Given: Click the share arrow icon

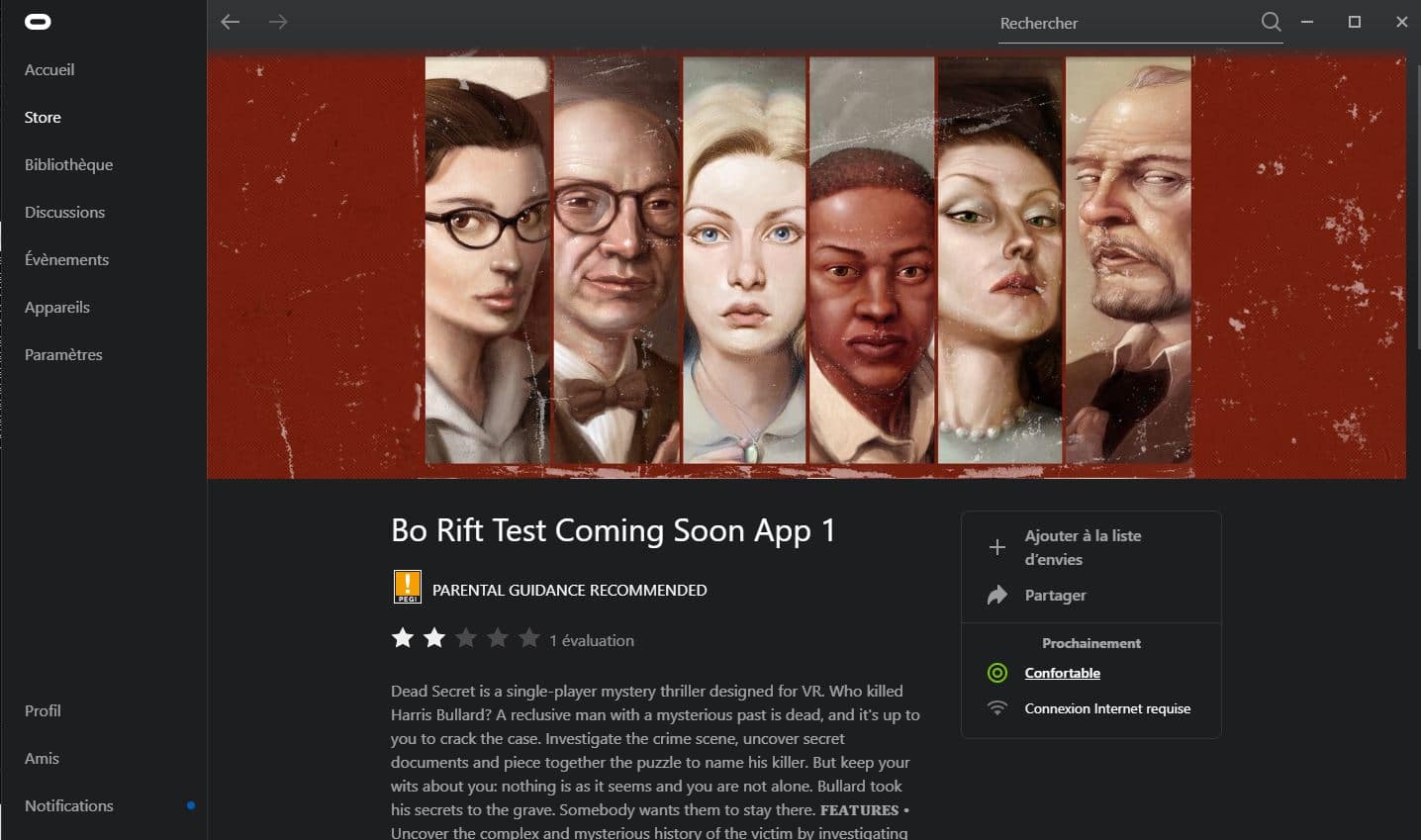Looking at the screenshot, I should point(997,595).
